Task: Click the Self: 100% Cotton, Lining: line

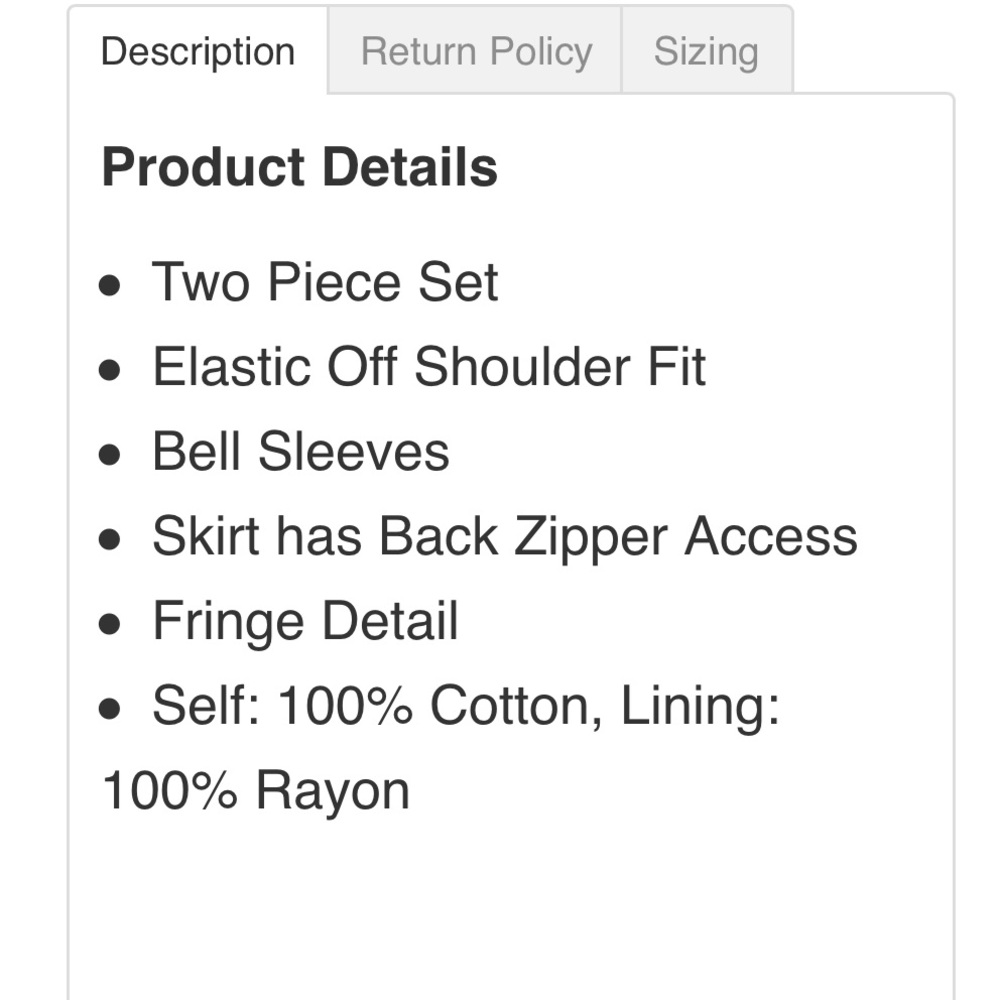Action: [x=465, y=707]
